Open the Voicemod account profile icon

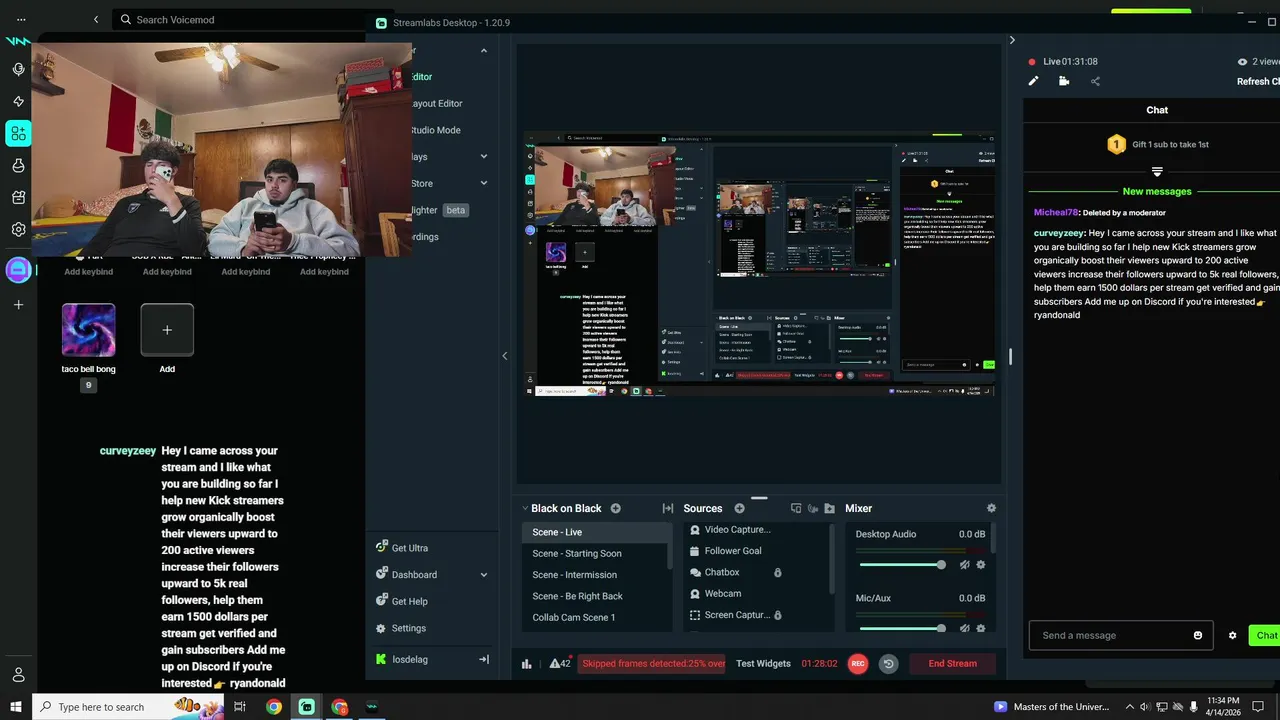pos(18,675)
